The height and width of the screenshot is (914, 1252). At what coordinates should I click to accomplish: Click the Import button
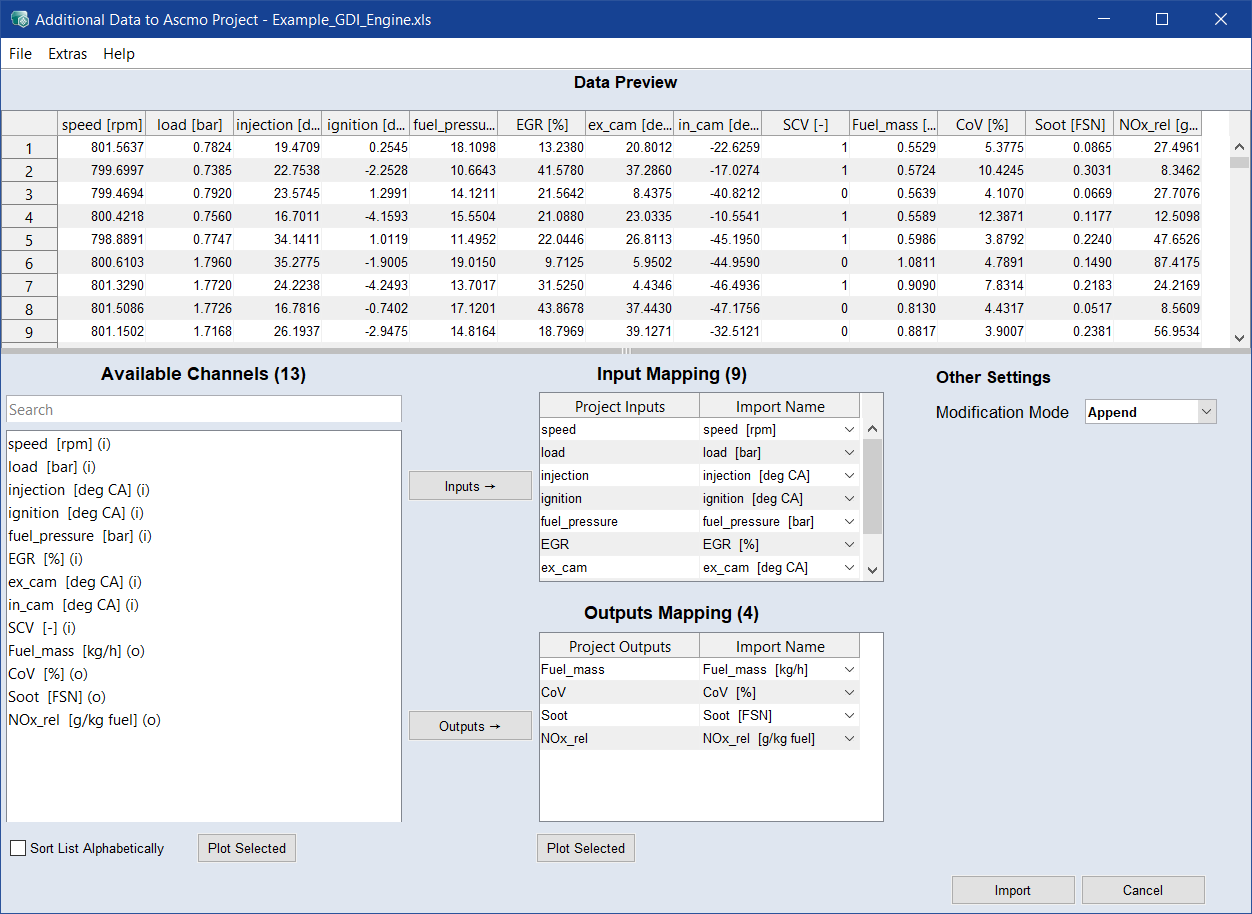pos(1013,890)
